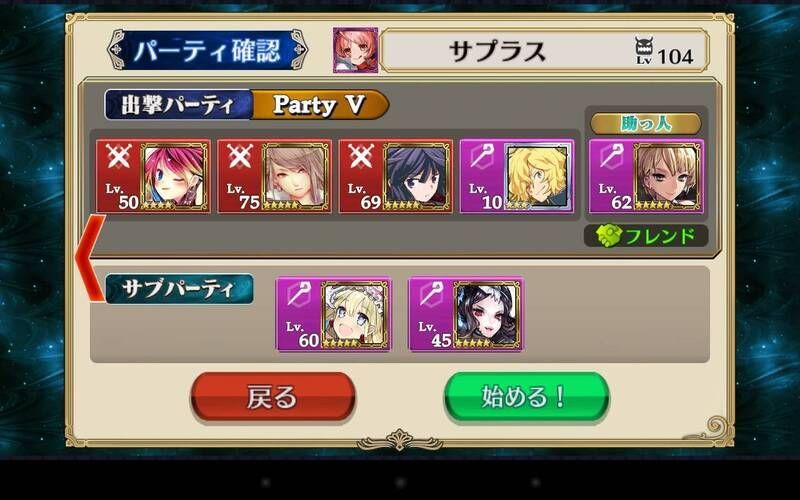Viewport: 800px width, 500px height.
Task: Click the green フレンド handshake icon
Action: tap(609, 236)
